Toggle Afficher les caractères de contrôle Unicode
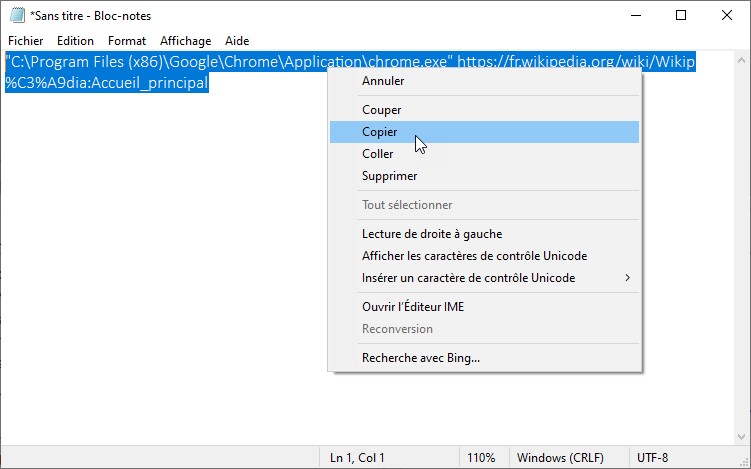751x469 pixels. 474,256
